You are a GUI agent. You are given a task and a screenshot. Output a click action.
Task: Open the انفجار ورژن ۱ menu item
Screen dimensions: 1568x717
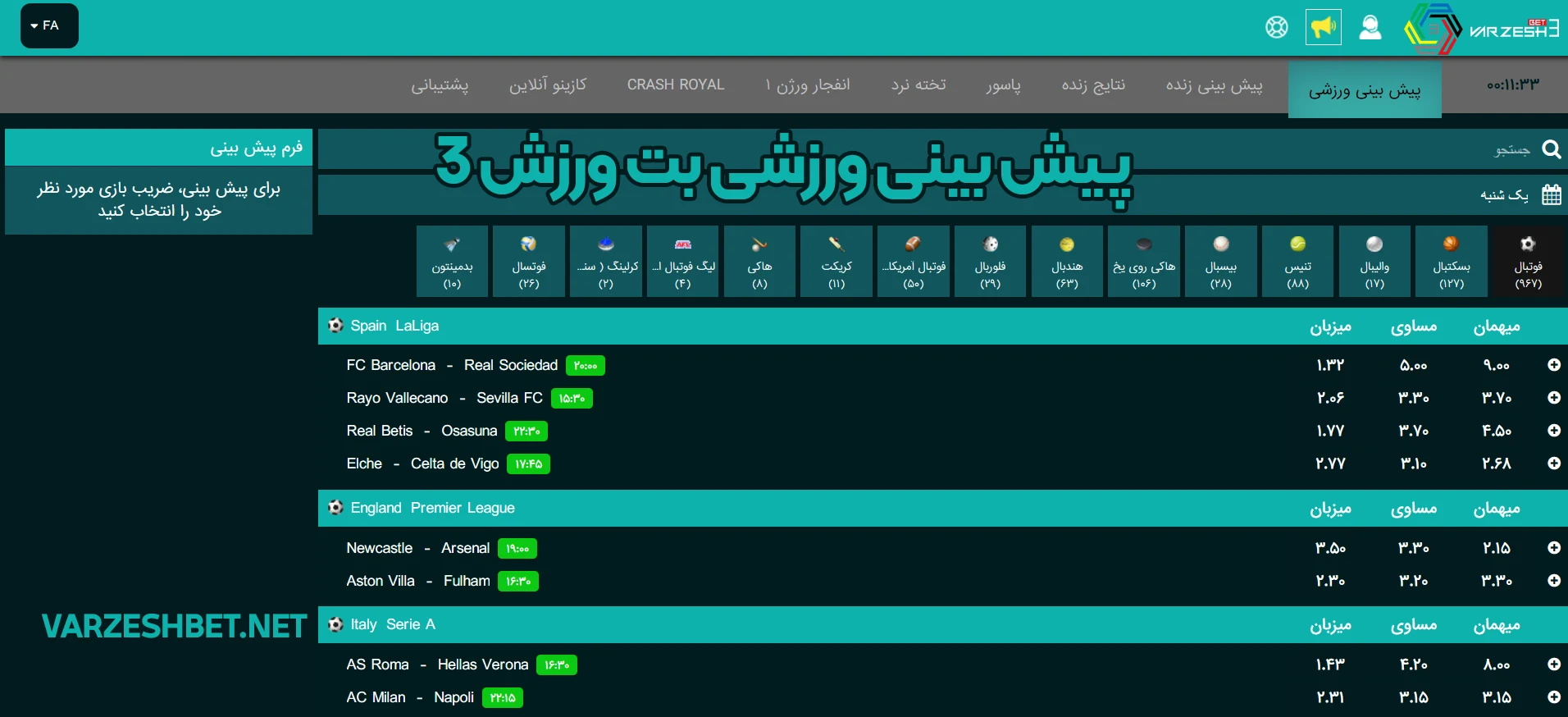808,85
